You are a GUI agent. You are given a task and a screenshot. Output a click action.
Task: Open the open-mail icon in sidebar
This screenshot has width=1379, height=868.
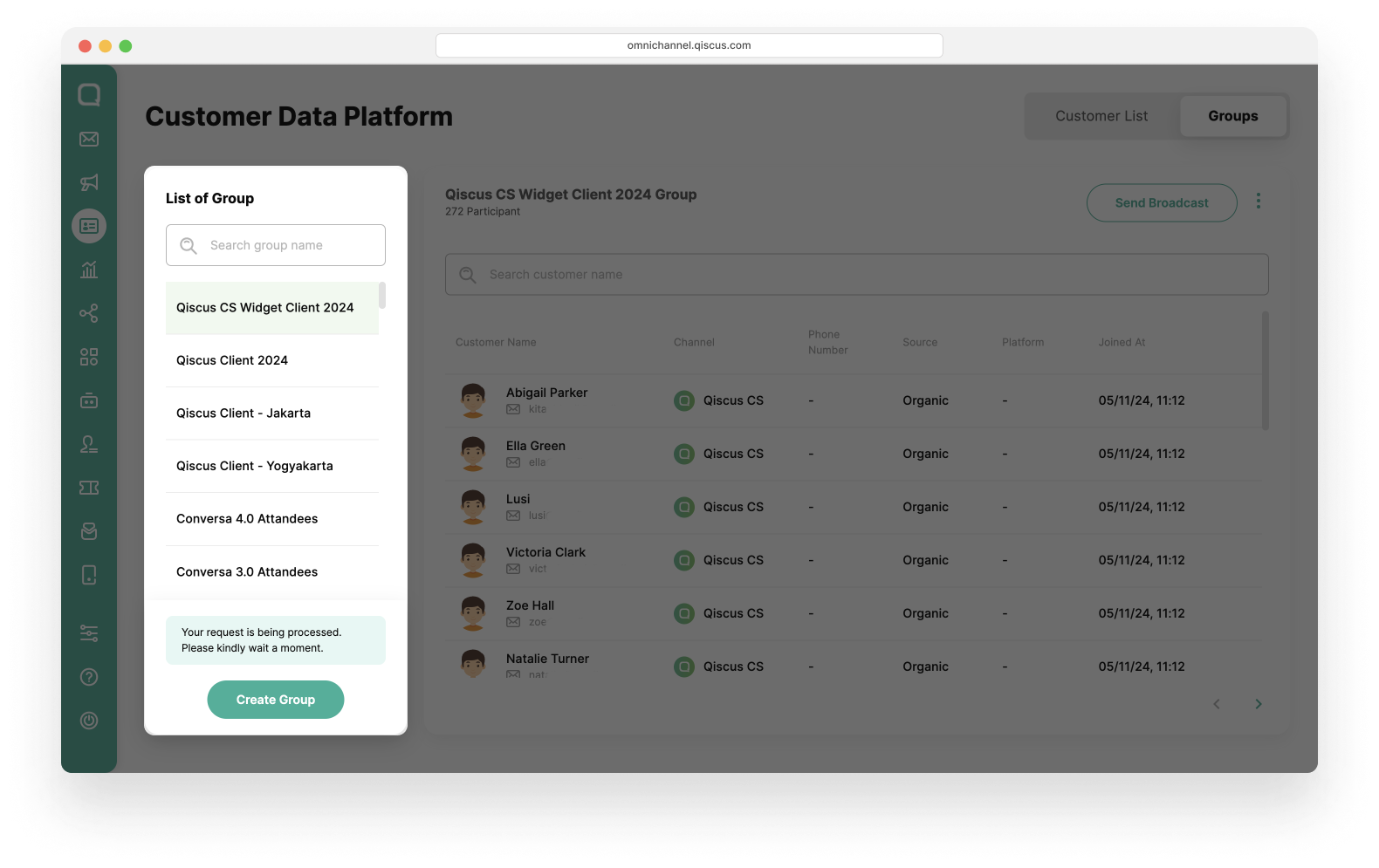point(89,531)
